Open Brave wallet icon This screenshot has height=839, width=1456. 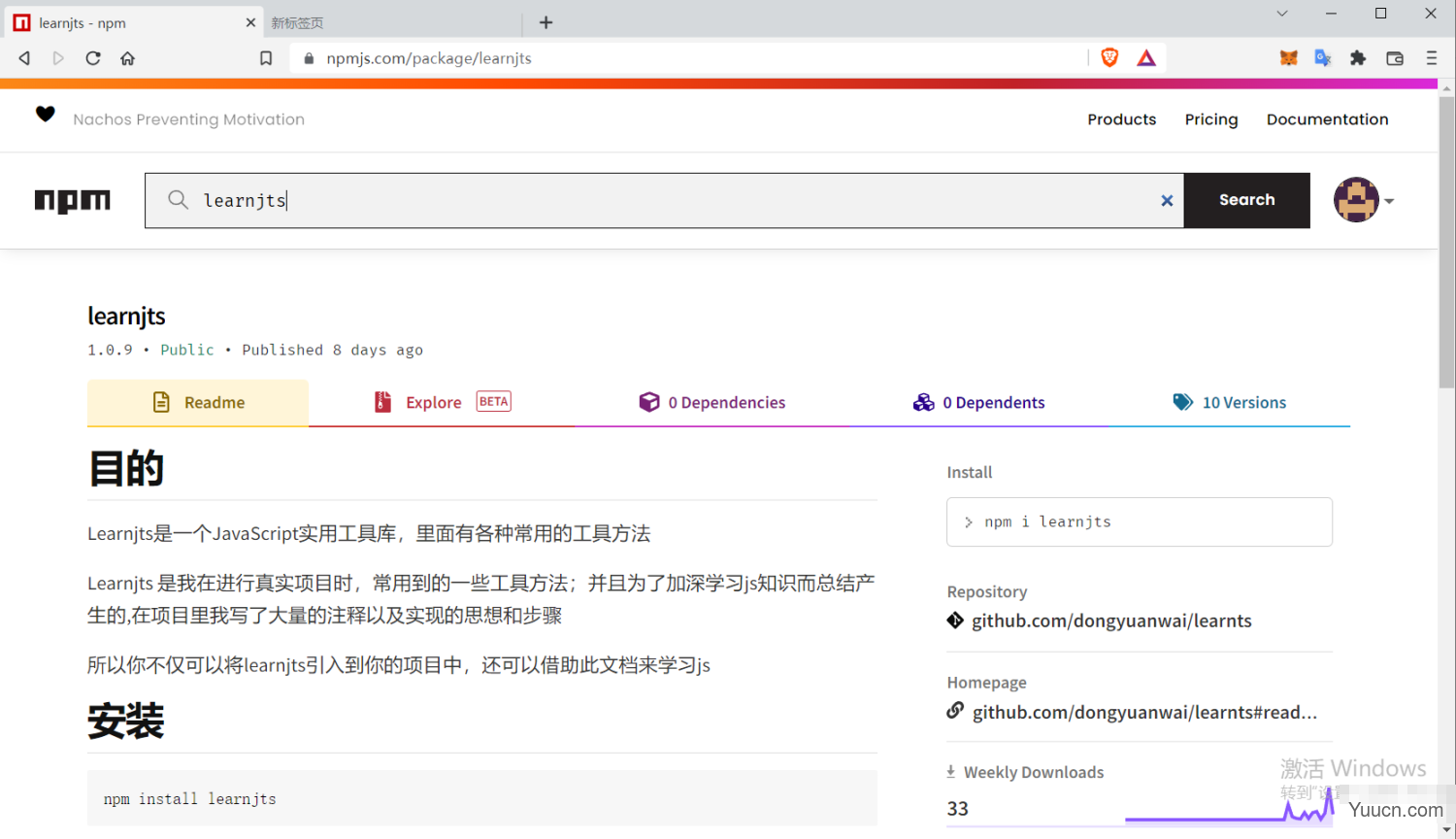click(1395, 58)
